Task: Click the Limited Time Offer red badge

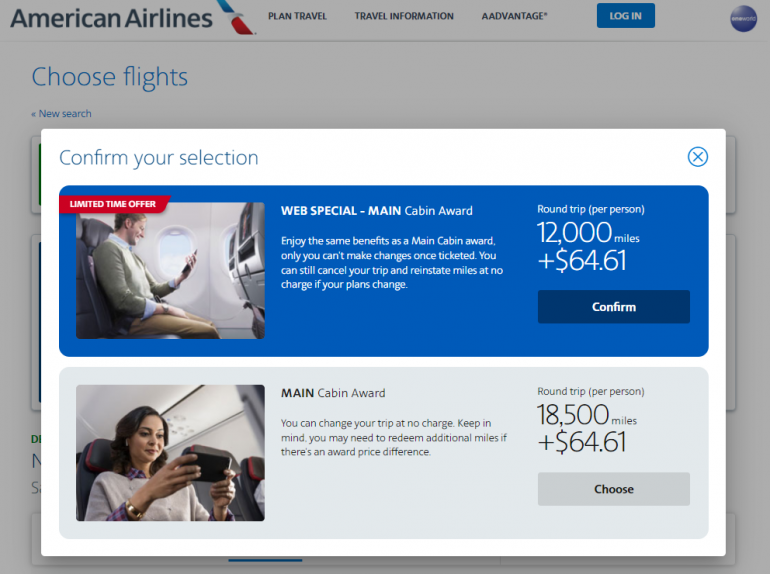Action: coord(114,204)
